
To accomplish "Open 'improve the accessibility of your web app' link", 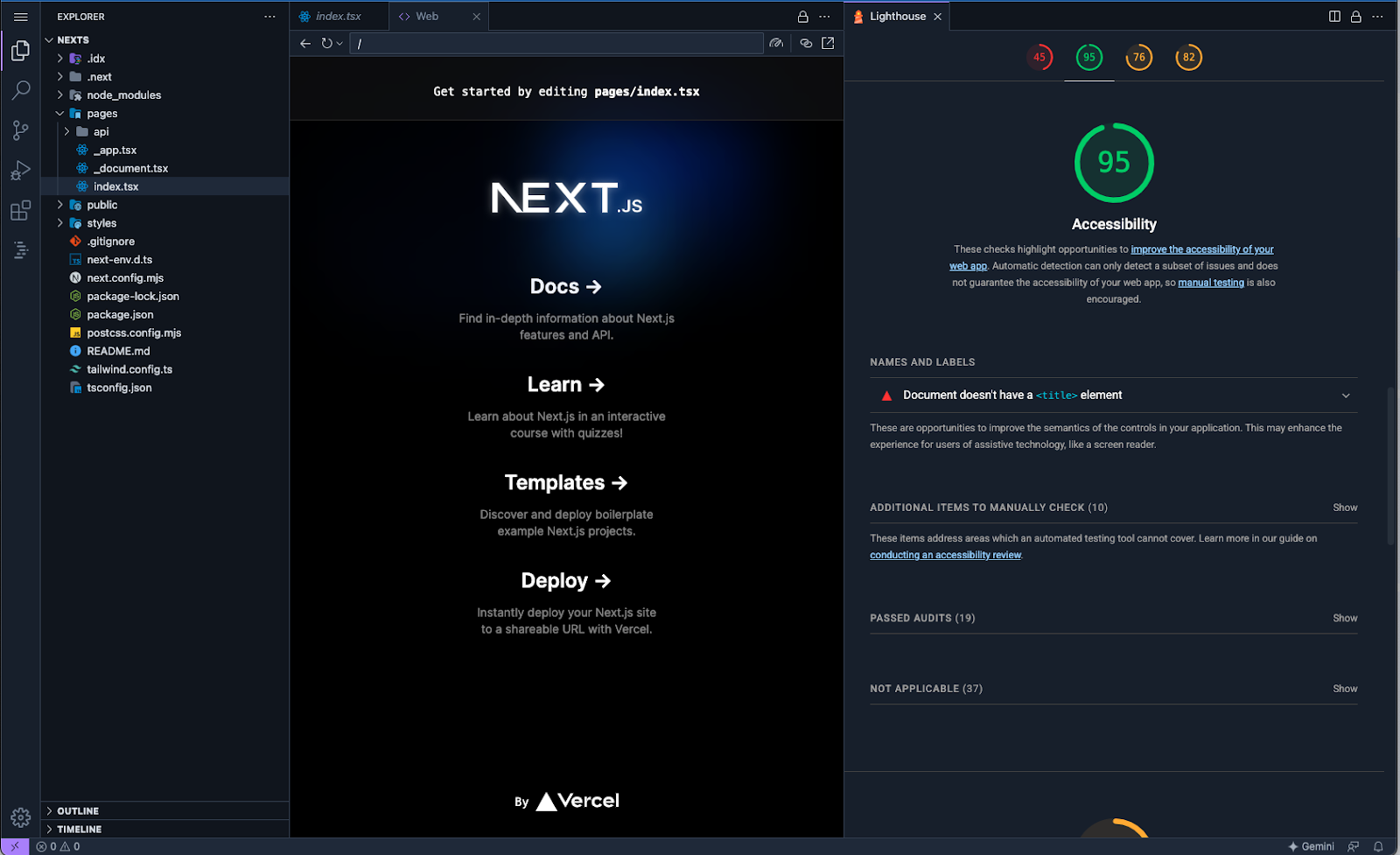I will tap(1202, 249).
